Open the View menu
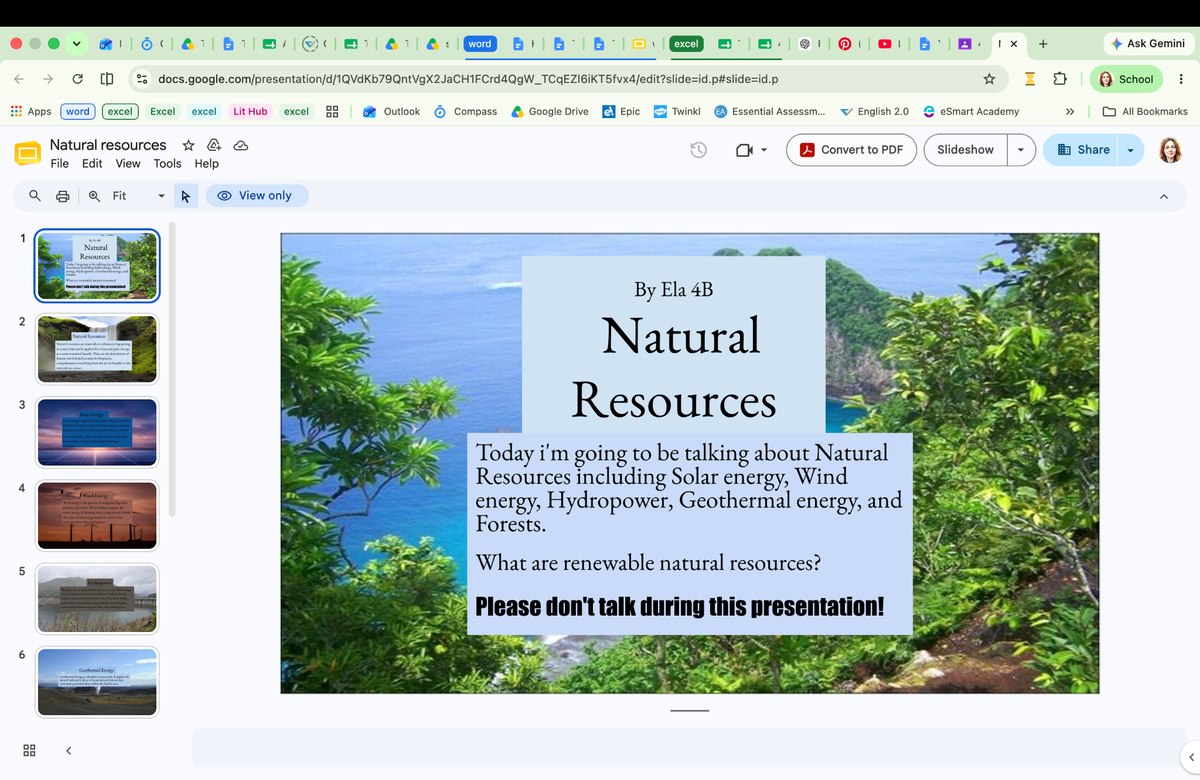Image resolution: width=1200 pixels, height=780 pixels. tap(128, 164)
